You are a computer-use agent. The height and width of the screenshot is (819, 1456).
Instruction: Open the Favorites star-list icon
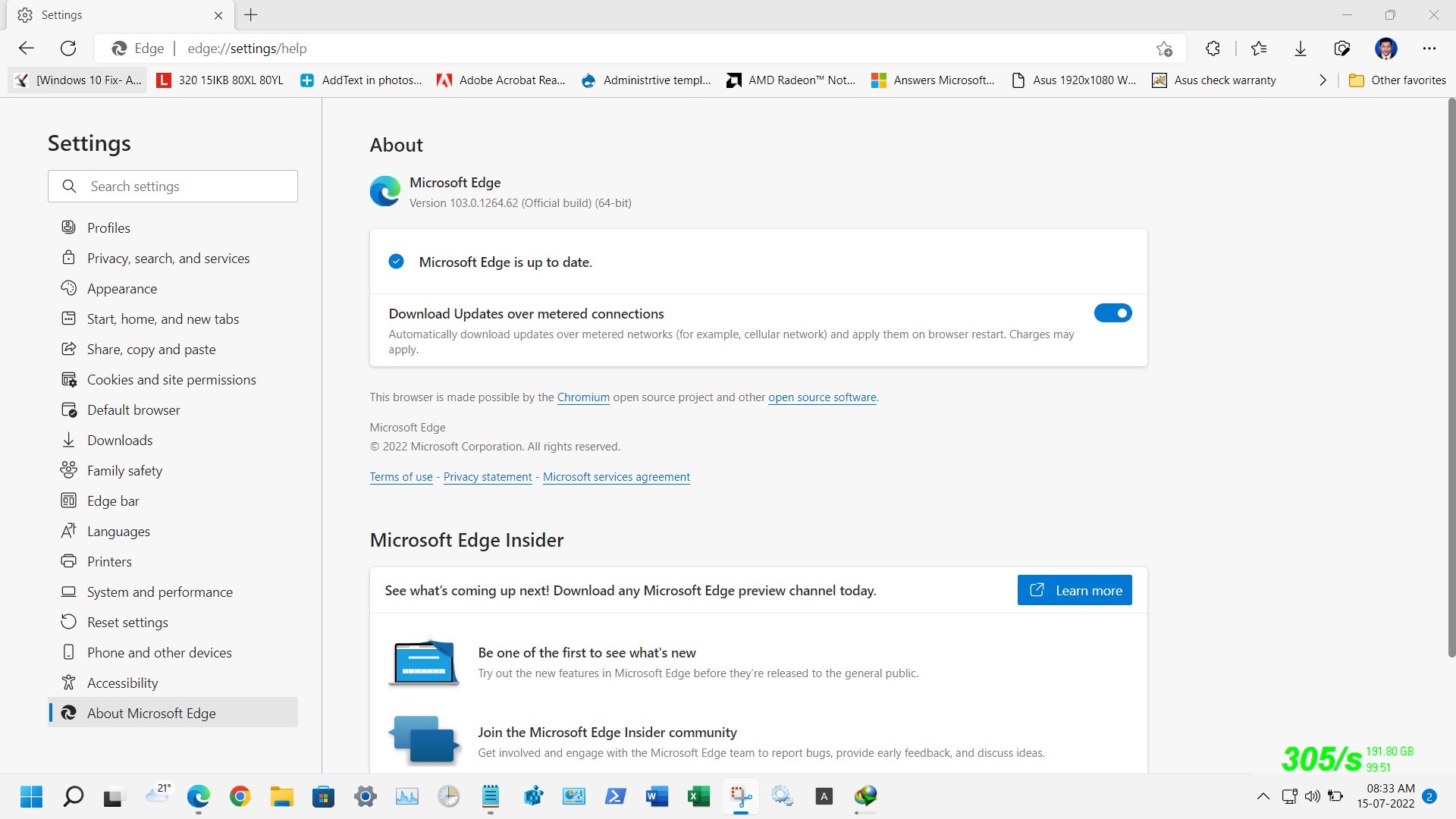tap(1259, 49)
